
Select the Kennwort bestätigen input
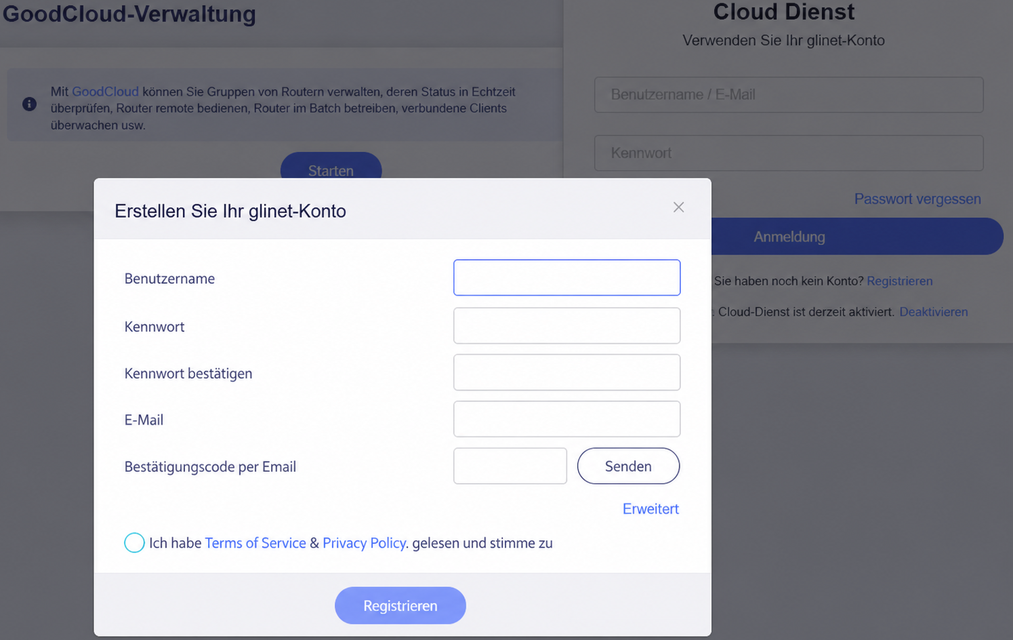click(567, 372)
